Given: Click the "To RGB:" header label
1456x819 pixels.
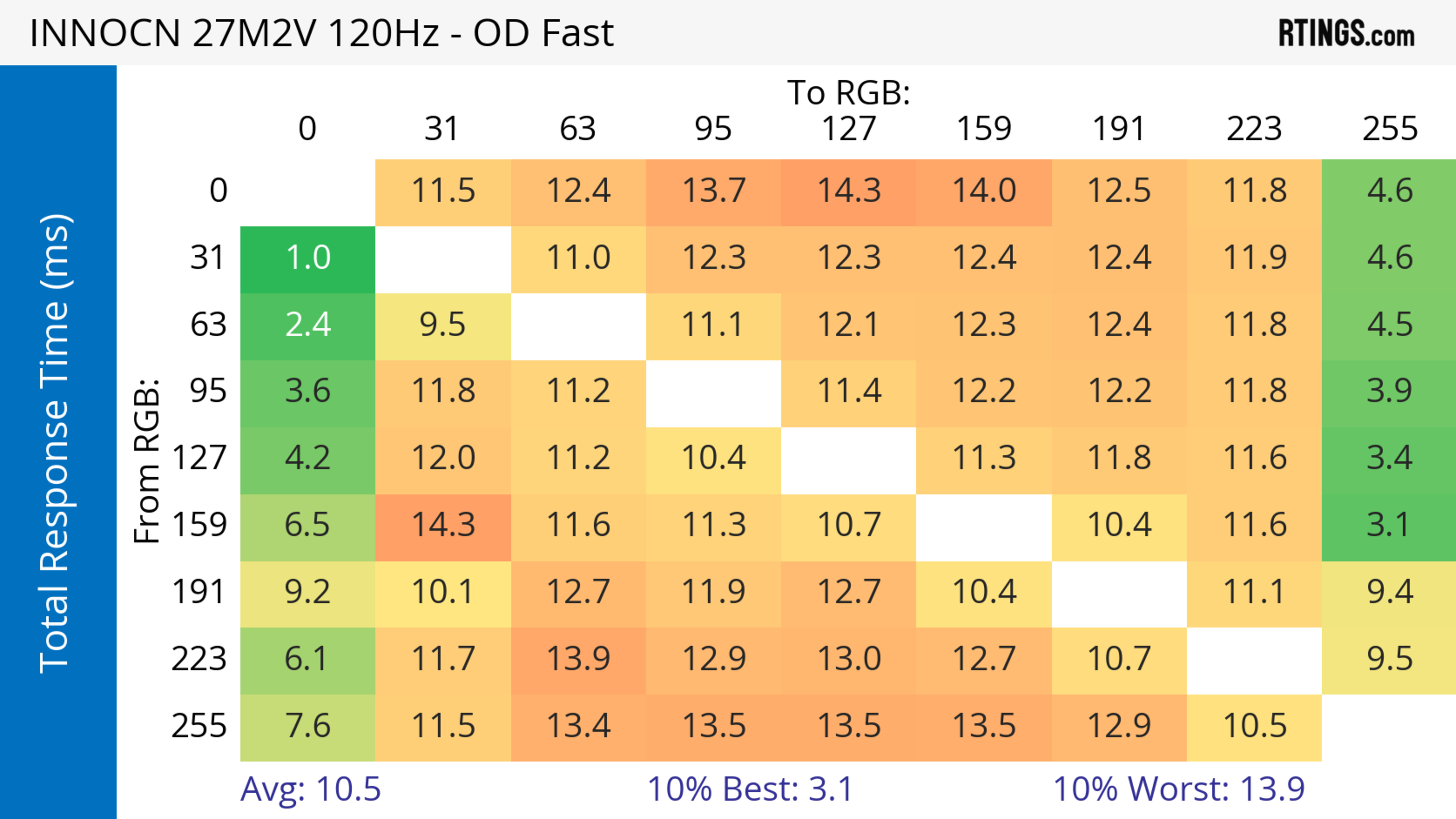Looking at the screenshot, I should coord(849,92).
